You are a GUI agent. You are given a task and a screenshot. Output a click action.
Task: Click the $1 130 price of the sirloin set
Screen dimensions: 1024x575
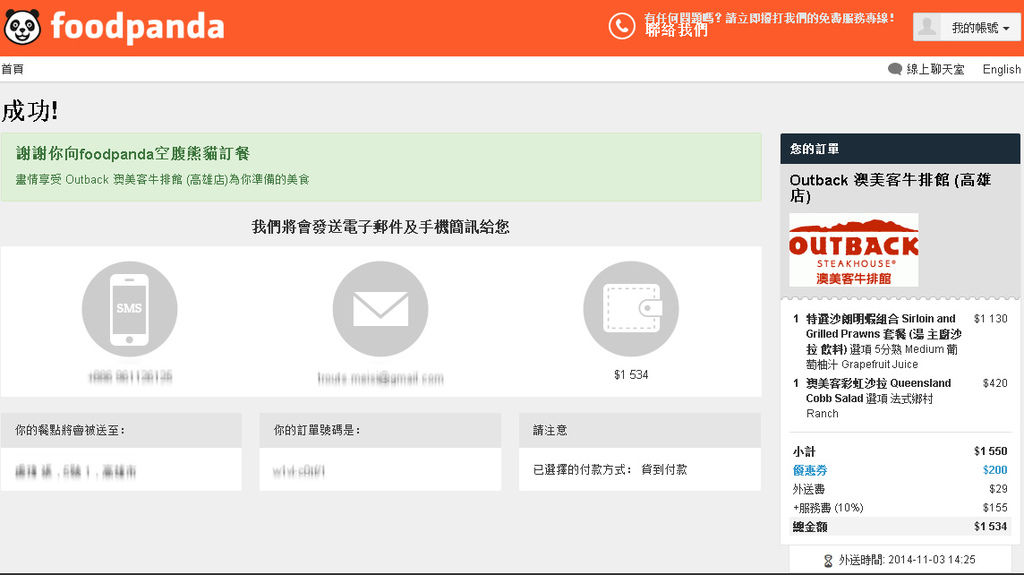[990, 319]
